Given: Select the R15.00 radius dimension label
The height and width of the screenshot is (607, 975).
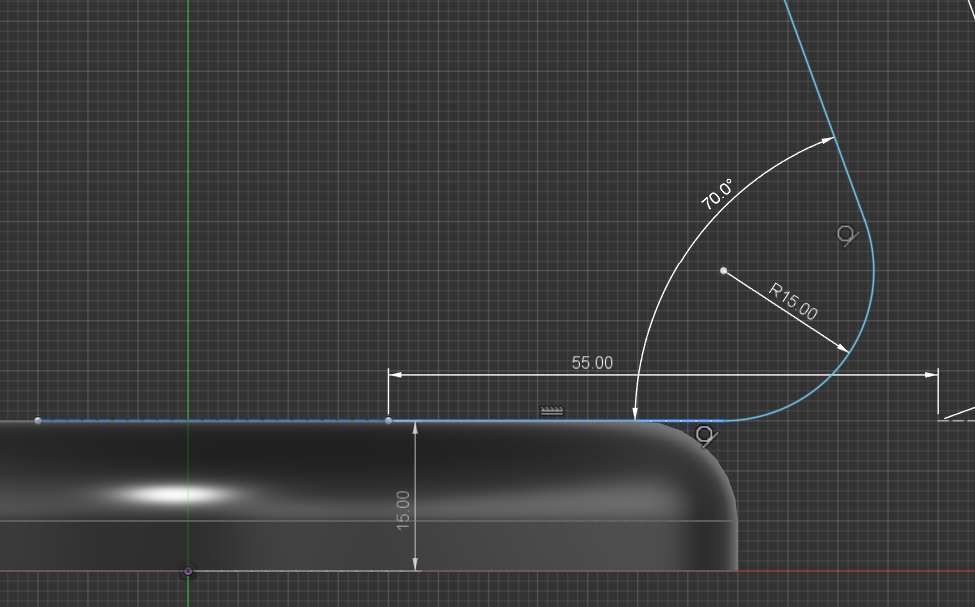Looking at the screenshot, I should click(793, 301).
